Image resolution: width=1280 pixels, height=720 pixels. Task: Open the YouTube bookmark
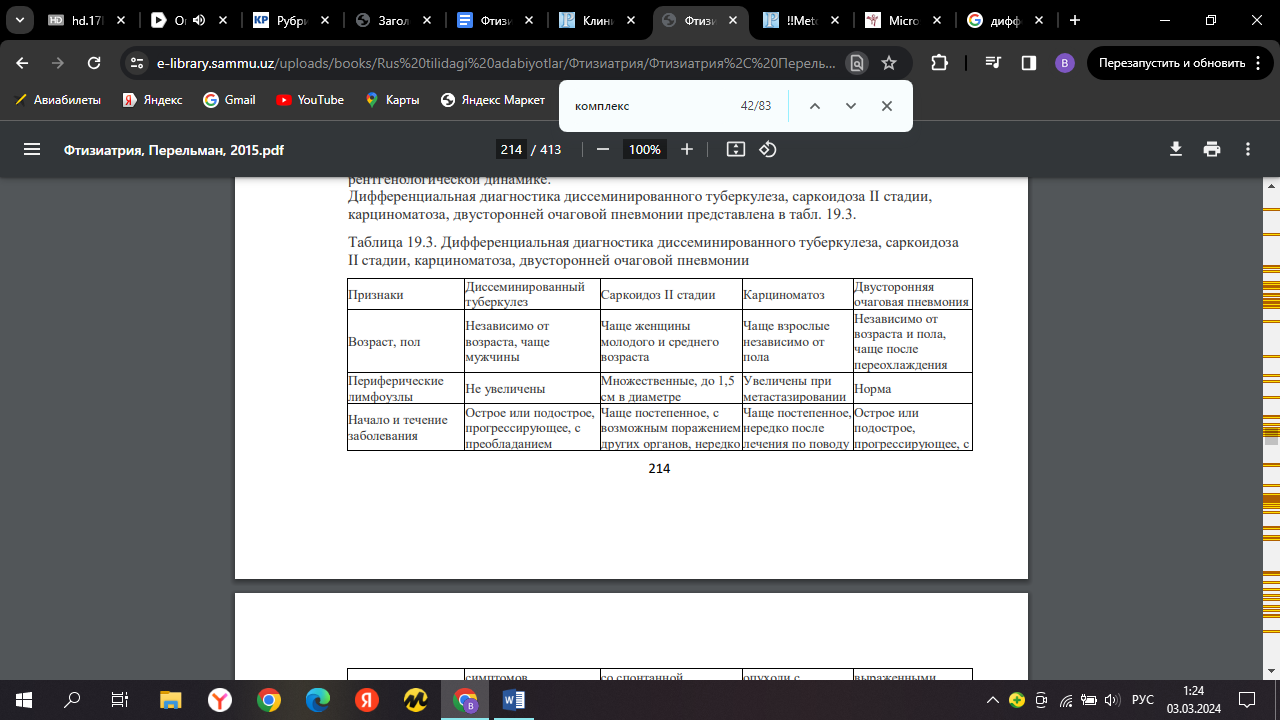pyautogui.click(x=310, y=100)
